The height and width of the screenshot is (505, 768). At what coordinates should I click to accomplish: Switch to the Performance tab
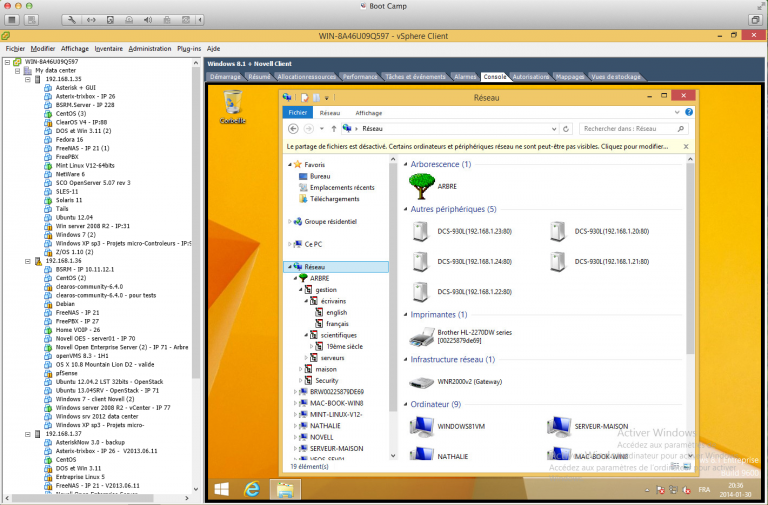(360, 77)
